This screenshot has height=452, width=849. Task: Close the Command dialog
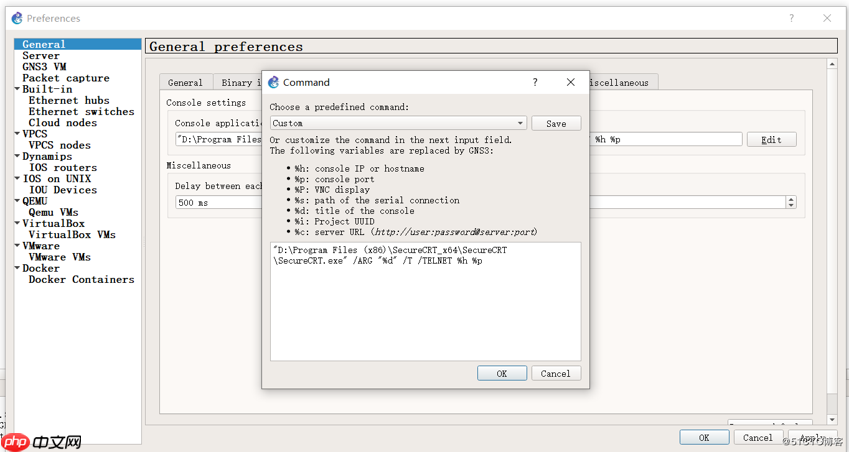coord(571,82)
